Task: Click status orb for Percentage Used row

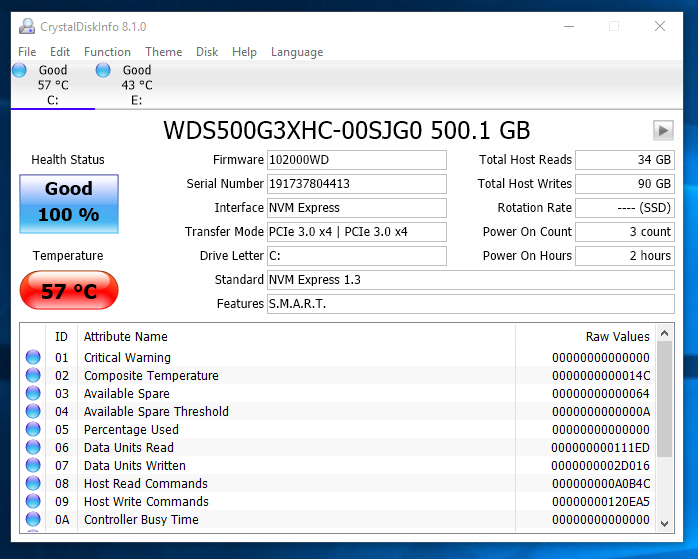Action: pyautogui.click(x=33, y=429)
